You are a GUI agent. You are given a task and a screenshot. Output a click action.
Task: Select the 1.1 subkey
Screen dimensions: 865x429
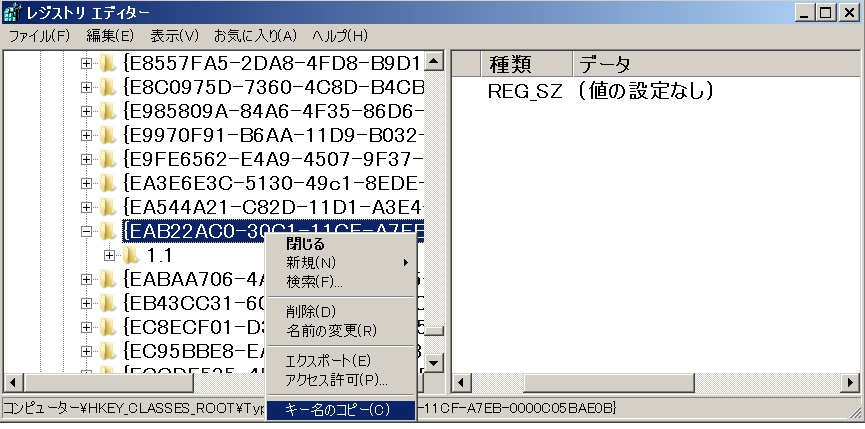pos(159,255)
